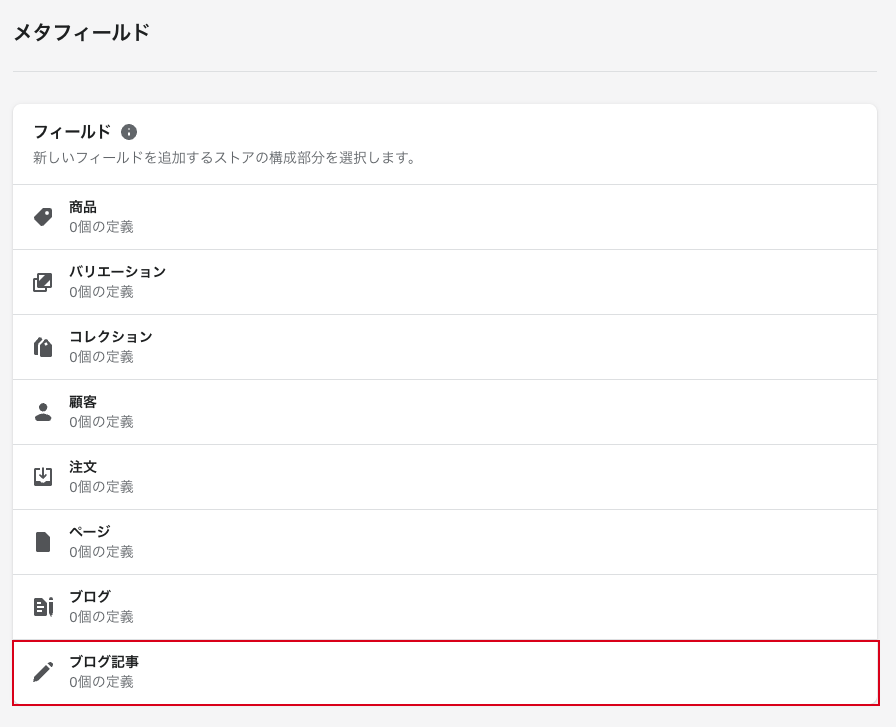Viewport: 896px width, 727px height.
Task: Click 0個の定義 count under 顧客
Action: click(x=101, y=422)
